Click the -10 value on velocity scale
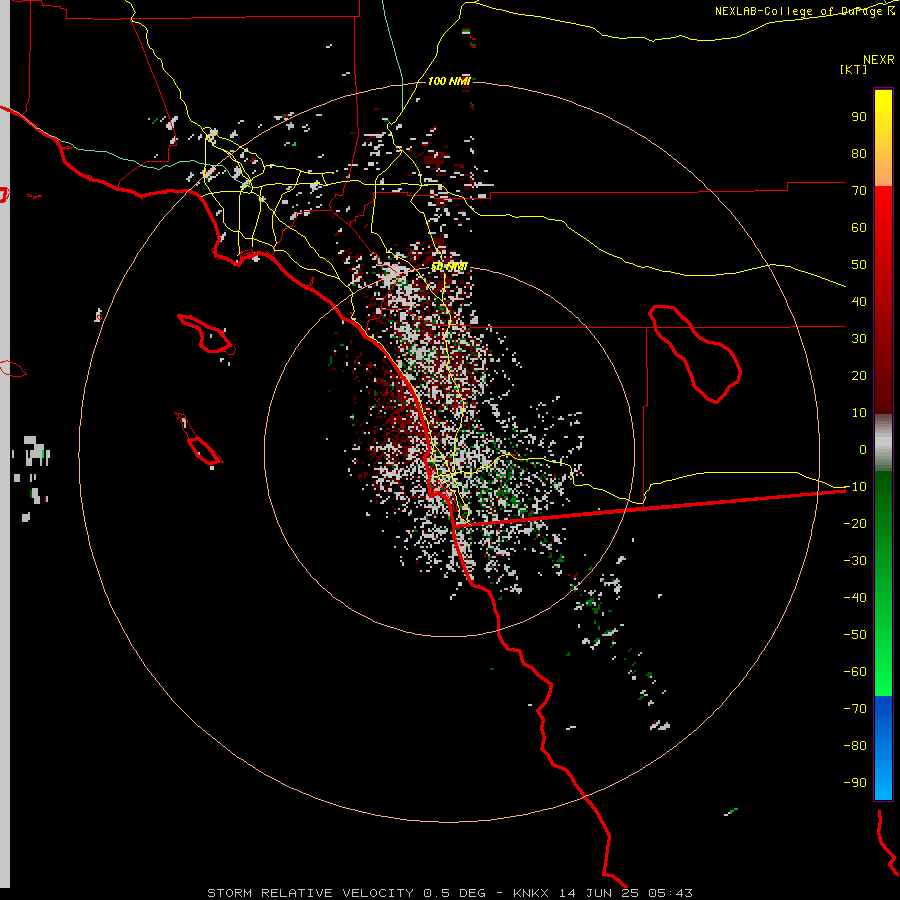 pyautogui.click(x=855, y=487)
